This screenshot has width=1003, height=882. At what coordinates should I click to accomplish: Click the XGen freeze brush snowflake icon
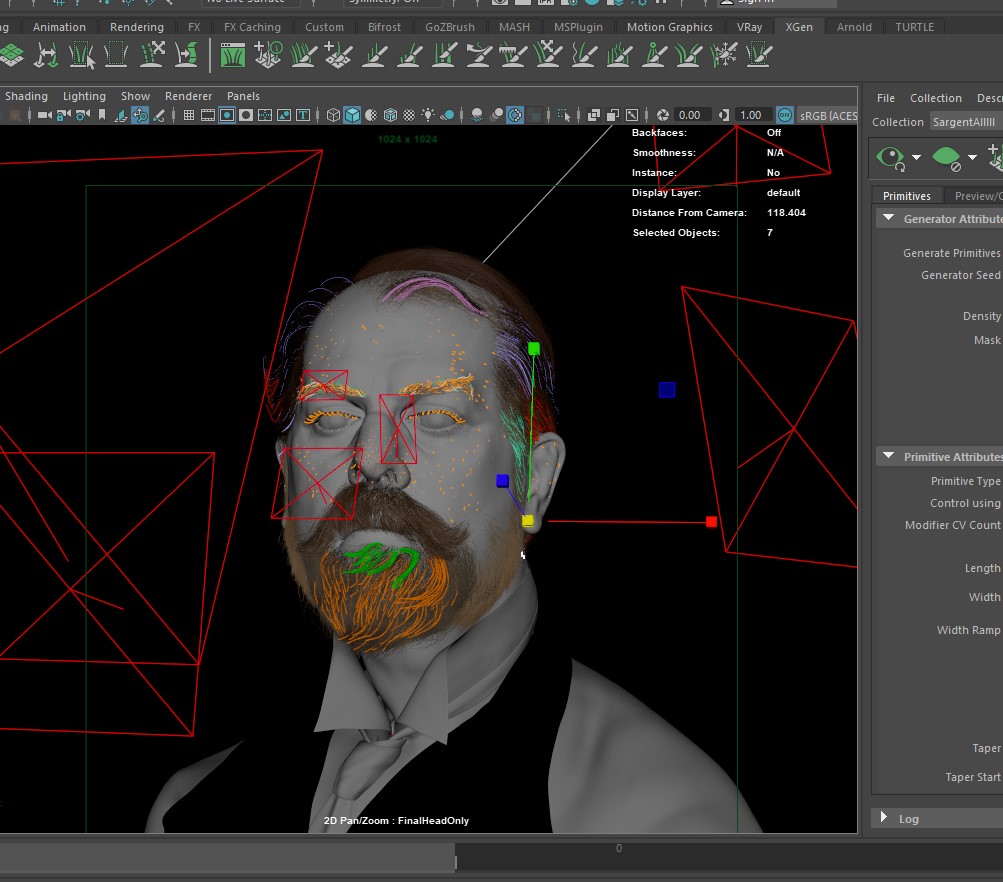pyautogui.click(x=722, y=56)
